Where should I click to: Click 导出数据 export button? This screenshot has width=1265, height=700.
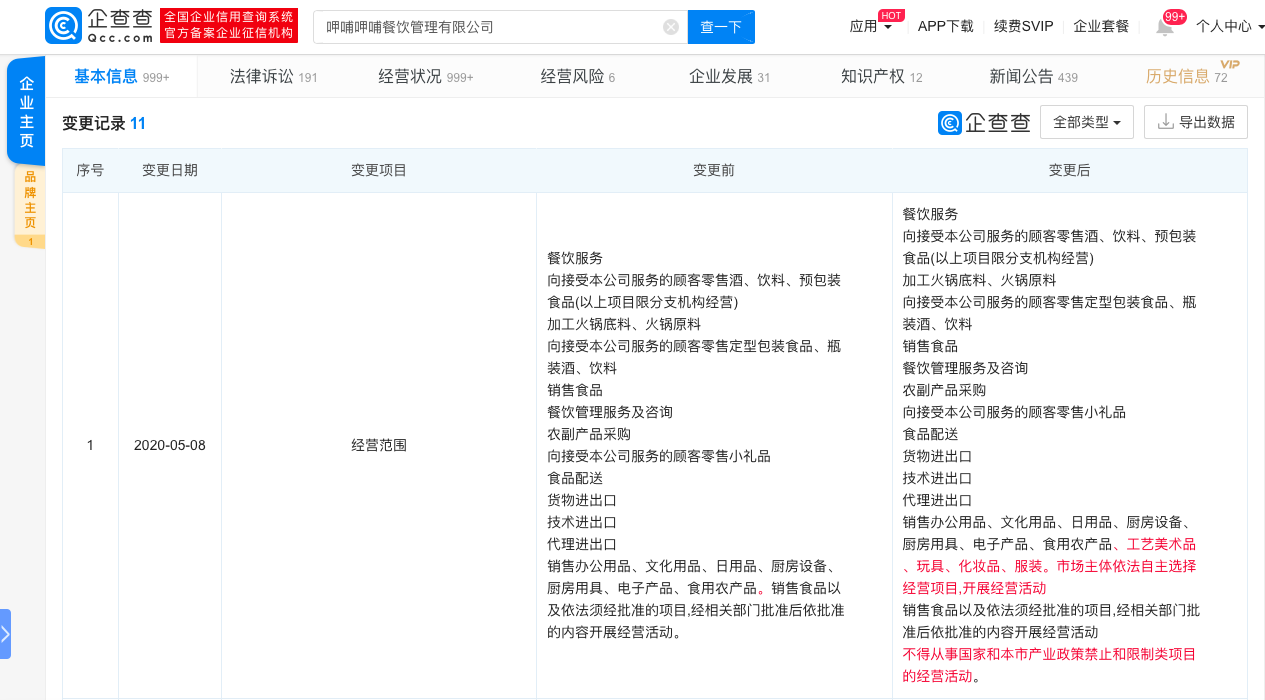1196,122
